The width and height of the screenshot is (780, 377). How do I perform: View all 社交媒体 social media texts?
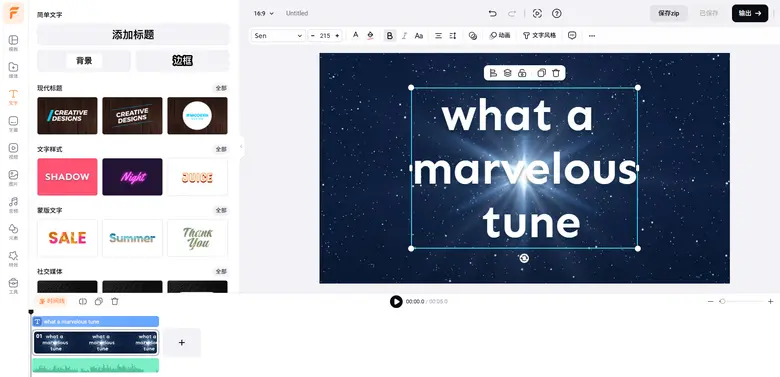221,272
